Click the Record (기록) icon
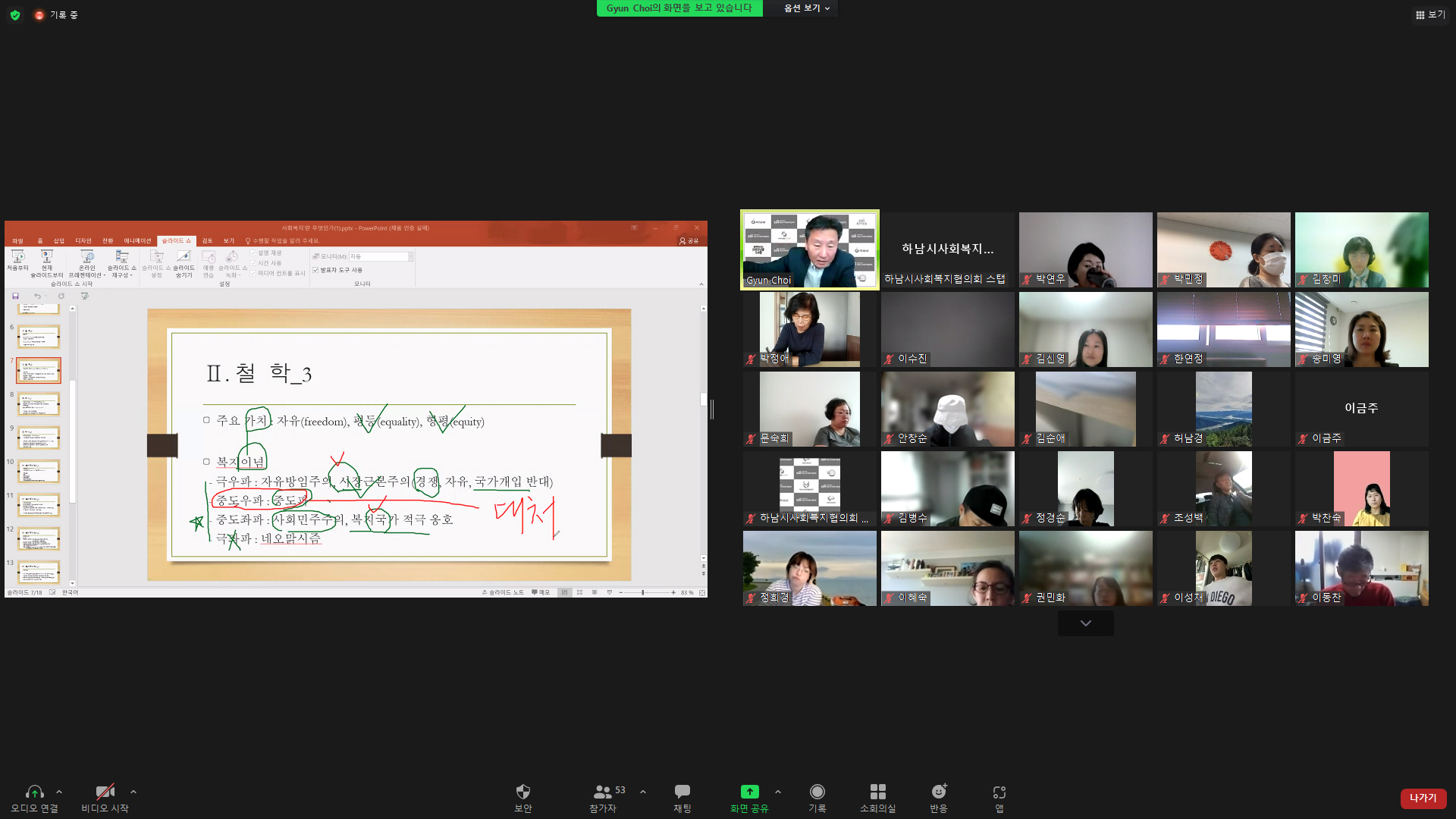This screenshot has height=819, width=1456. pos(817,792)
